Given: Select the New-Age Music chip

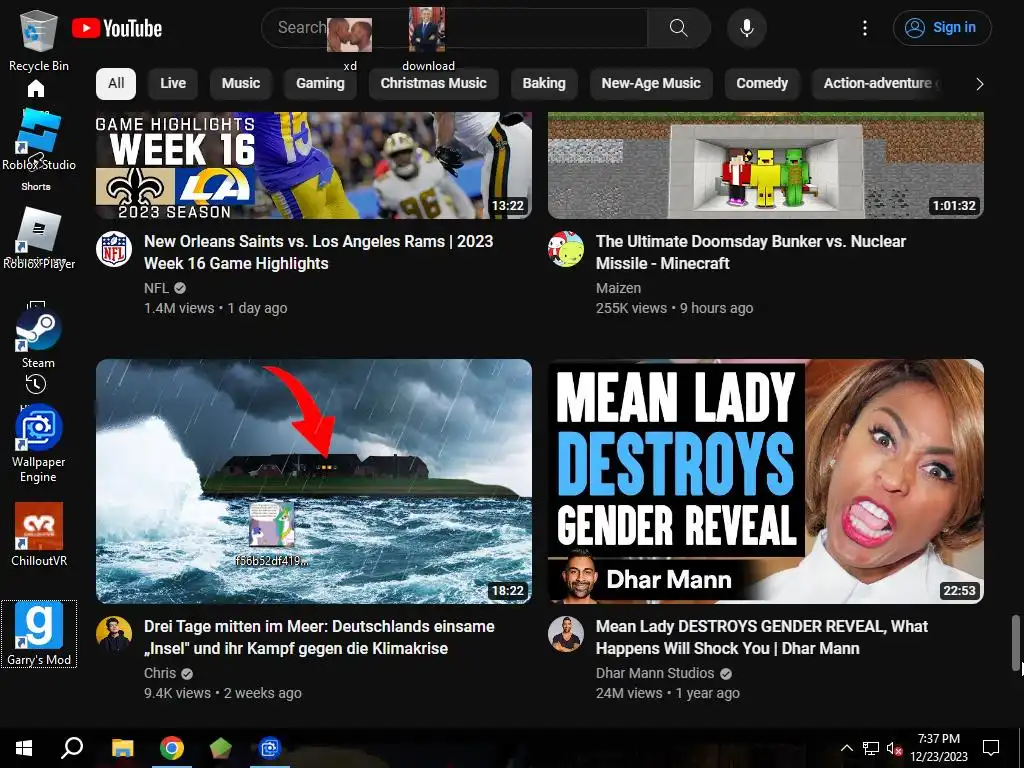Looking at the screenshot, I should [x=651, y=84].
